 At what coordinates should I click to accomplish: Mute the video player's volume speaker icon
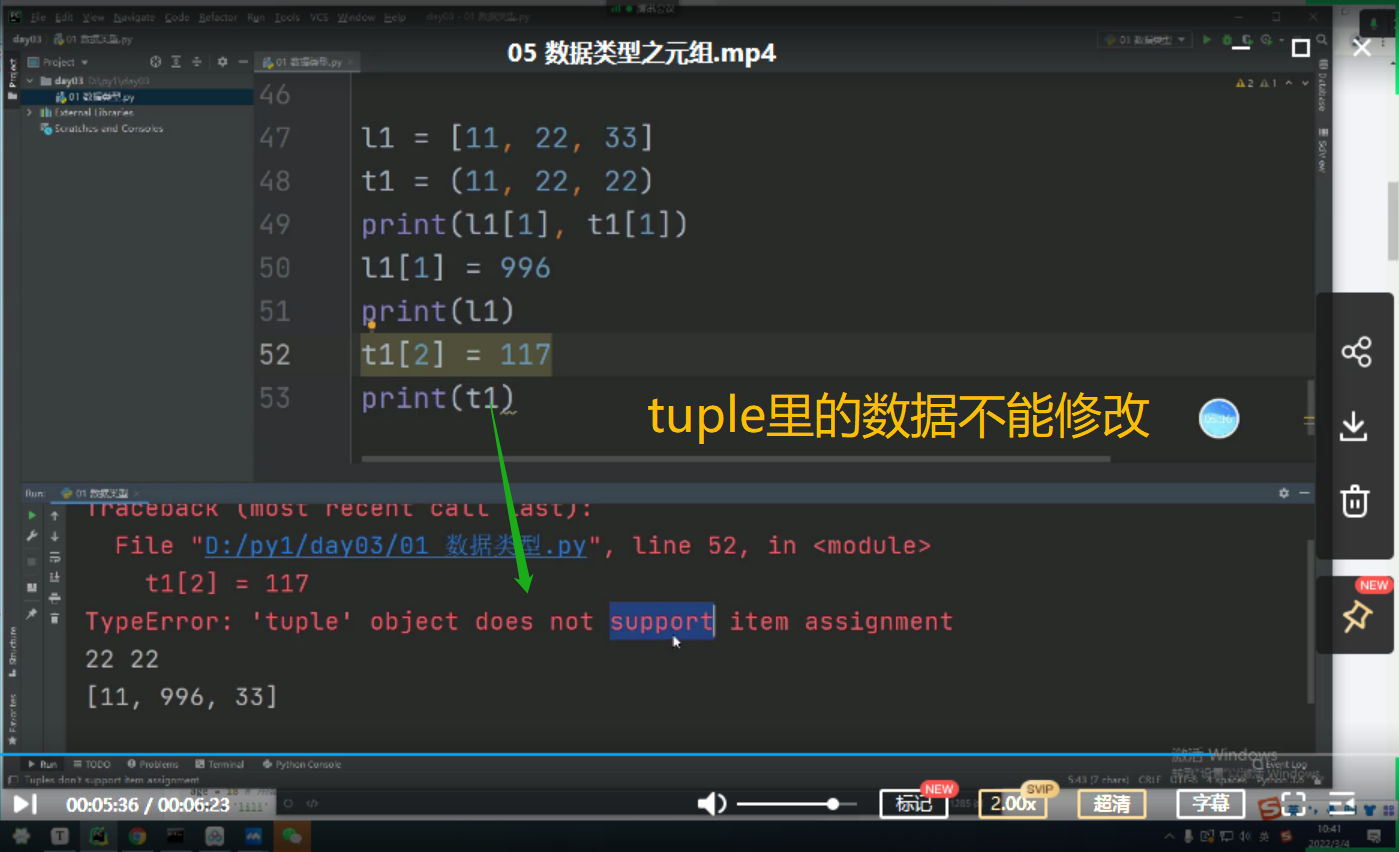(711, 804)
